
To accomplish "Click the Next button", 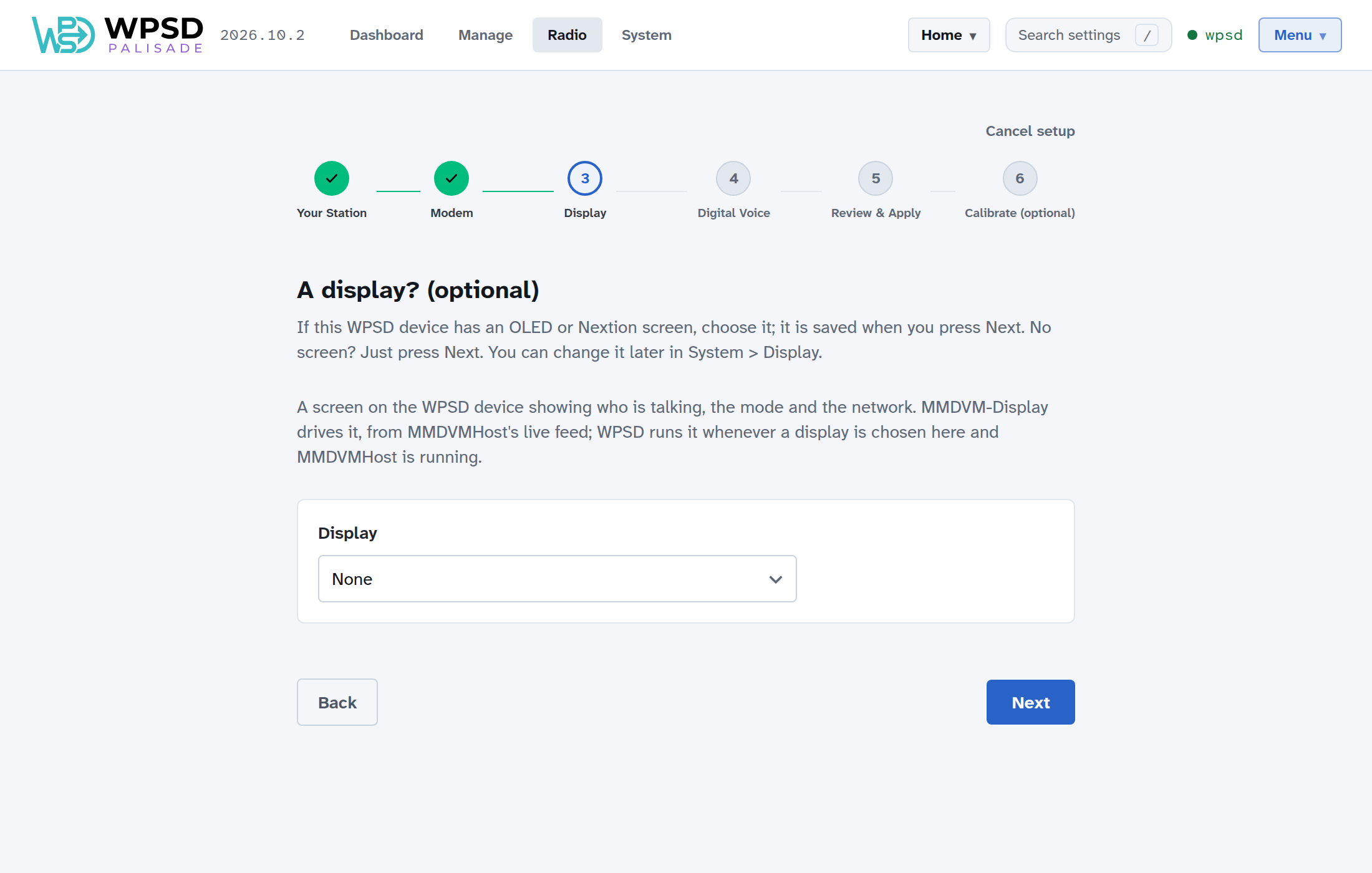I will (1030, 702).
